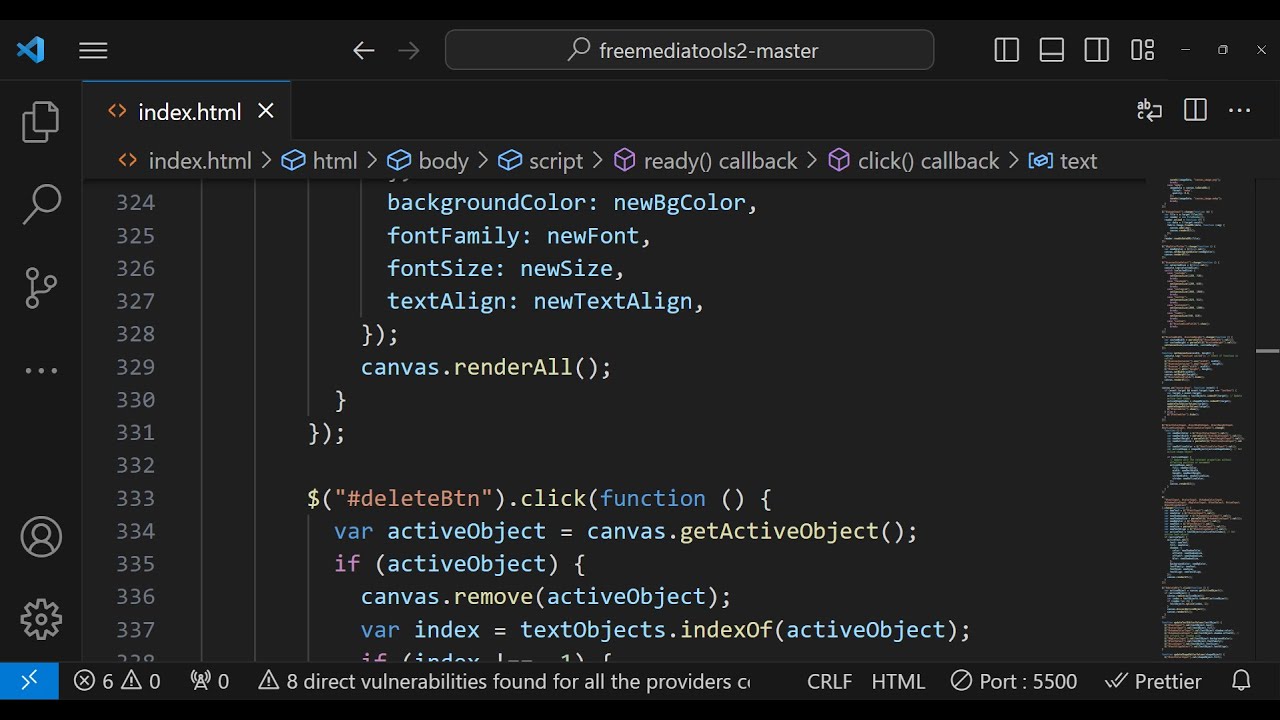Toggle the Secondary Side Bar layout
Image resolution: width=1280 pixels, height=720 pixels.
[x=1097, y=50]
